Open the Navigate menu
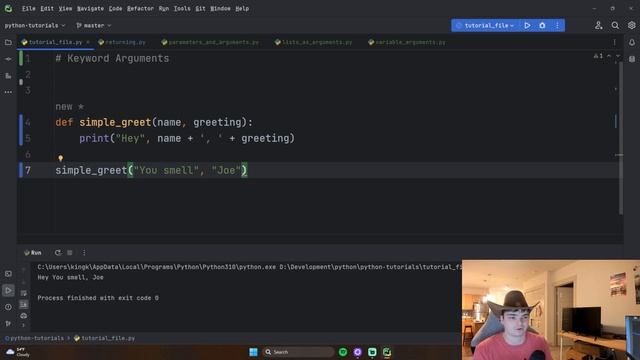This screenshot has width=640, height=360. 90,8
